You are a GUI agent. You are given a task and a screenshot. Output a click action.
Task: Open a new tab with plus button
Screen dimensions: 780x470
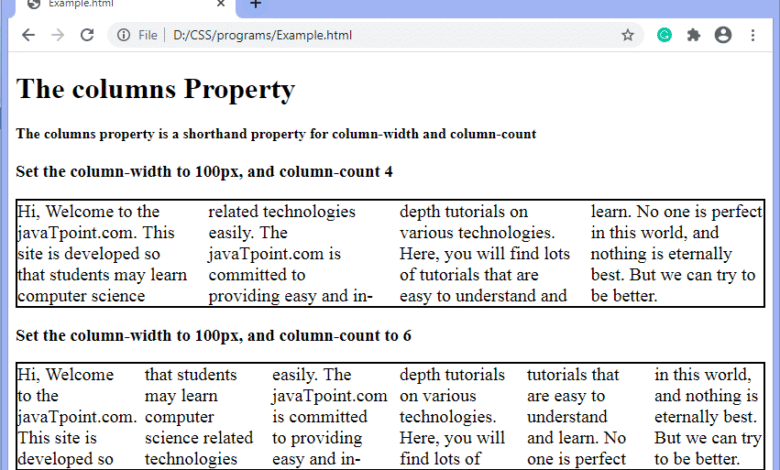[256, 4]
